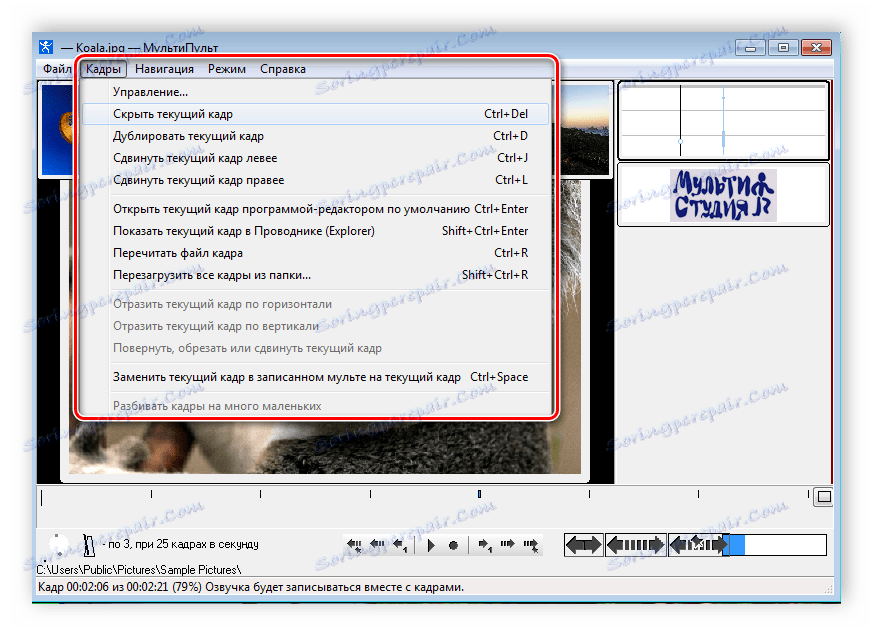Open the Режим menu
The height and width of the screenshot is (636, 873).
click(227, 69)
